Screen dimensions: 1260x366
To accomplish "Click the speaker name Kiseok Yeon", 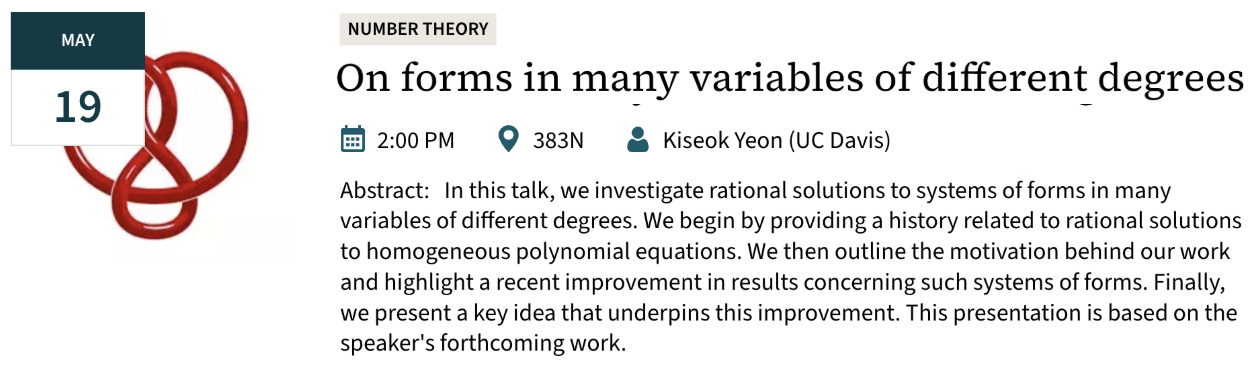I will (722, 141).
